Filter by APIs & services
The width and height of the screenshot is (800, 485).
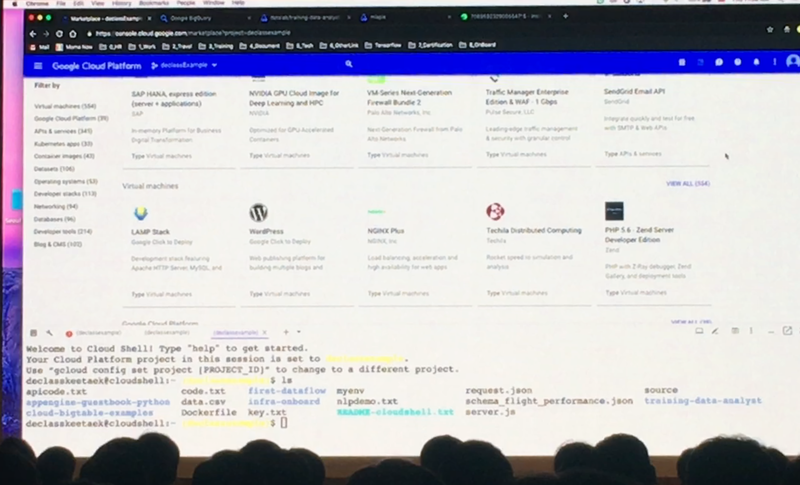pyautogui.click(x=63, y=131)
